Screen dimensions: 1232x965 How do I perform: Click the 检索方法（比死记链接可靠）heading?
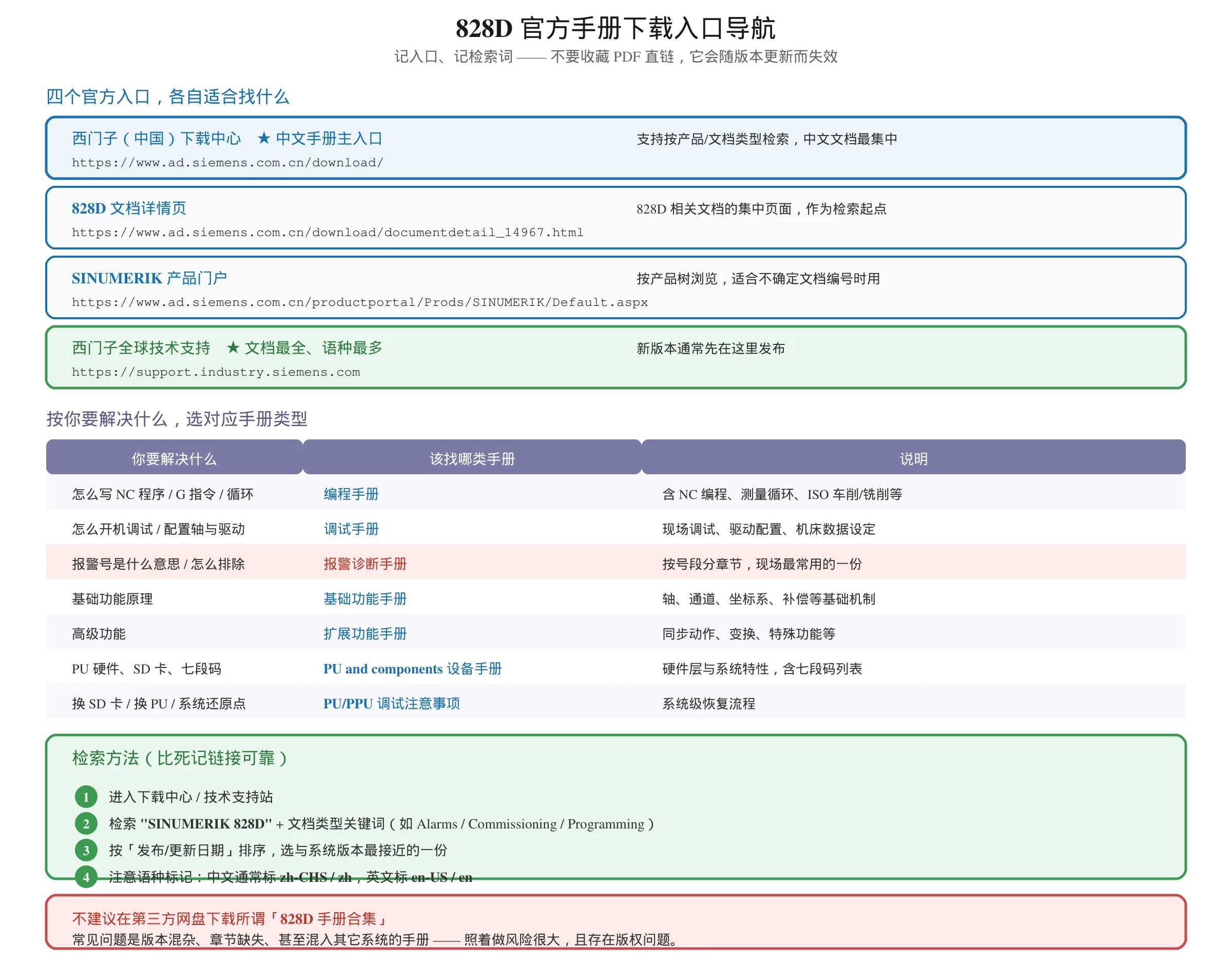[x=180, y=758]
